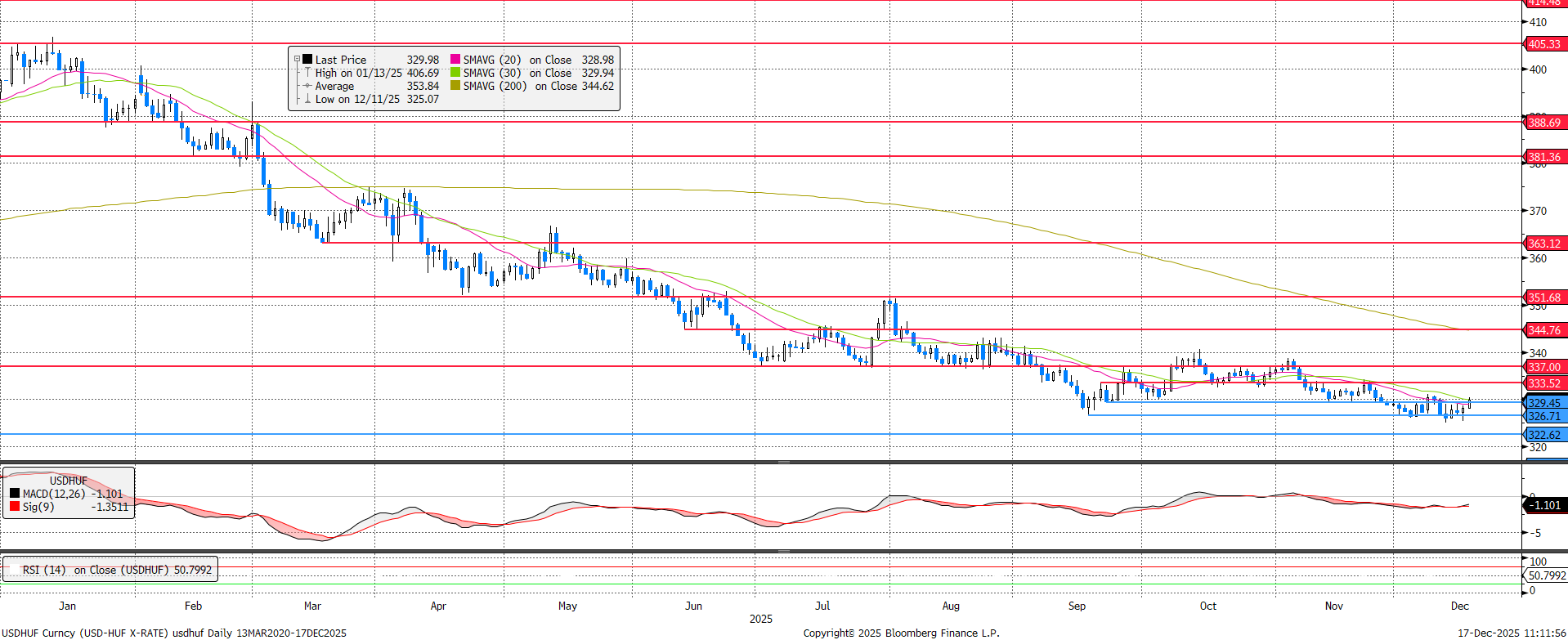Select the 363.12 resistance level tag
Image resolution: width=1568 pixels, height=640 pixels.
pyautogui.click(x=1544, y=244)
